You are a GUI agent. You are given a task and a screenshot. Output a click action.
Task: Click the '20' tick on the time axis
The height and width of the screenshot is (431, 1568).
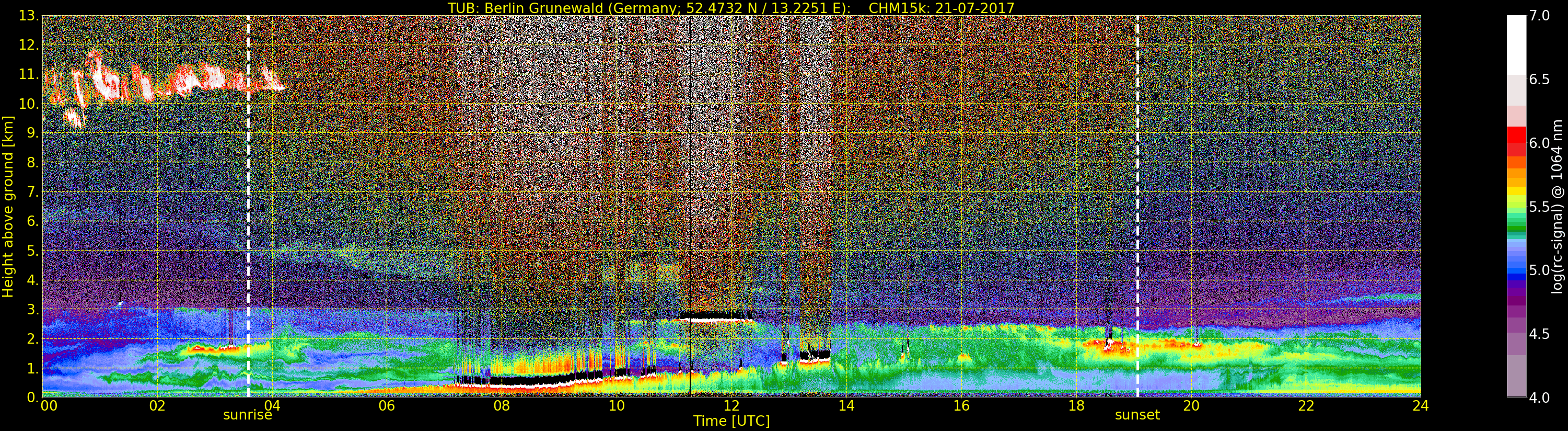(x=1191, y=405)
